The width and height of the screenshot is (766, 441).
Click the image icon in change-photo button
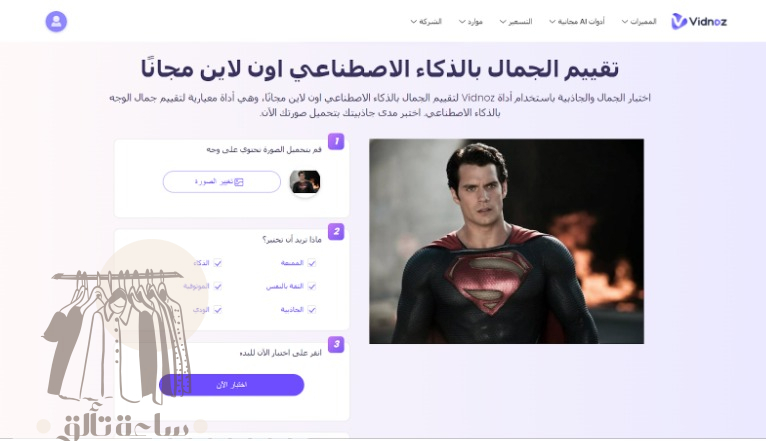(239, 182)
